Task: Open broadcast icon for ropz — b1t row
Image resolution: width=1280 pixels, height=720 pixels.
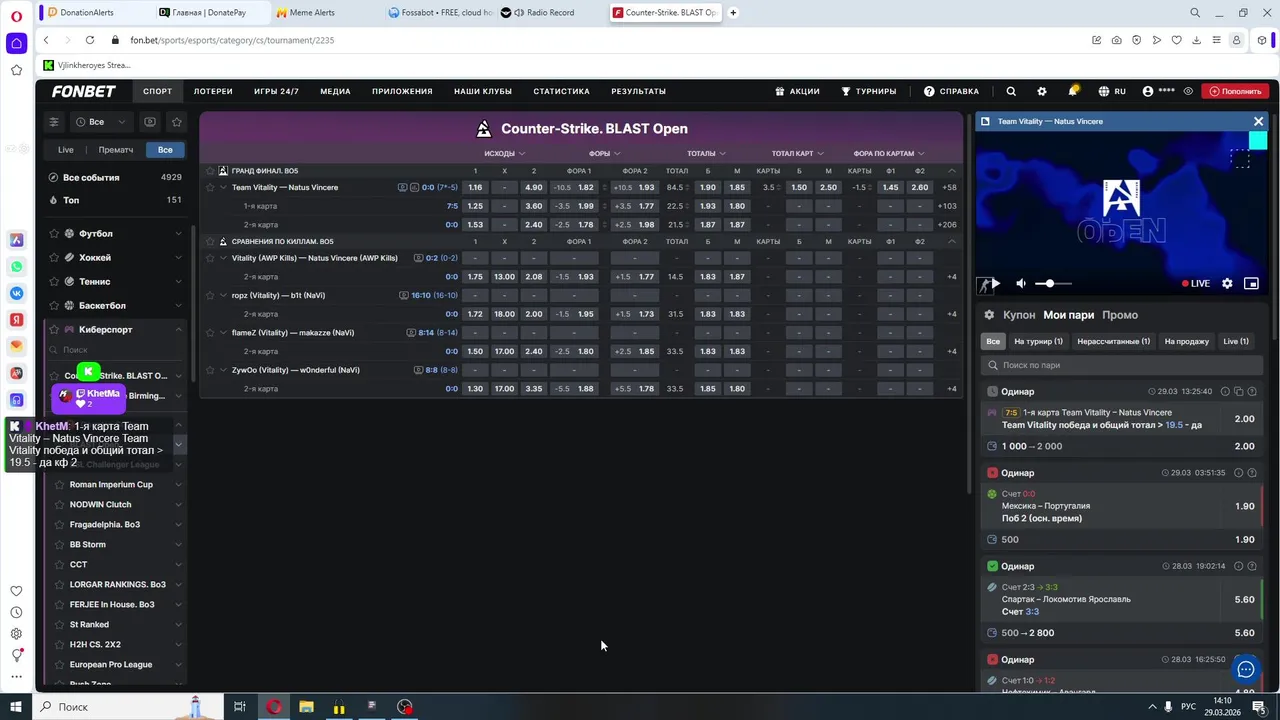Action: point(403,295)
